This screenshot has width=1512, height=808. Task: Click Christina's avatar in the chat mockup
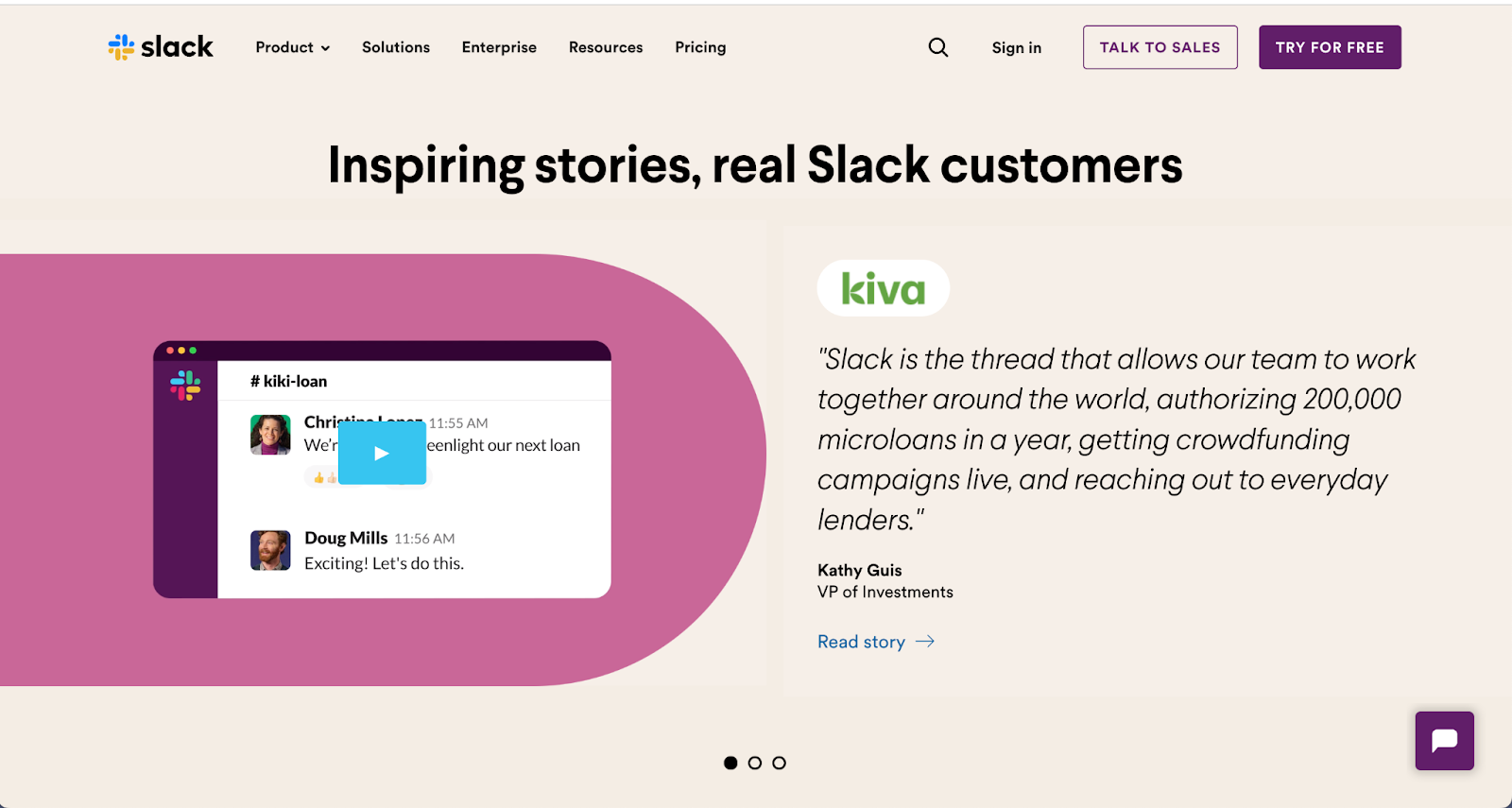click(x=270, y=435)
